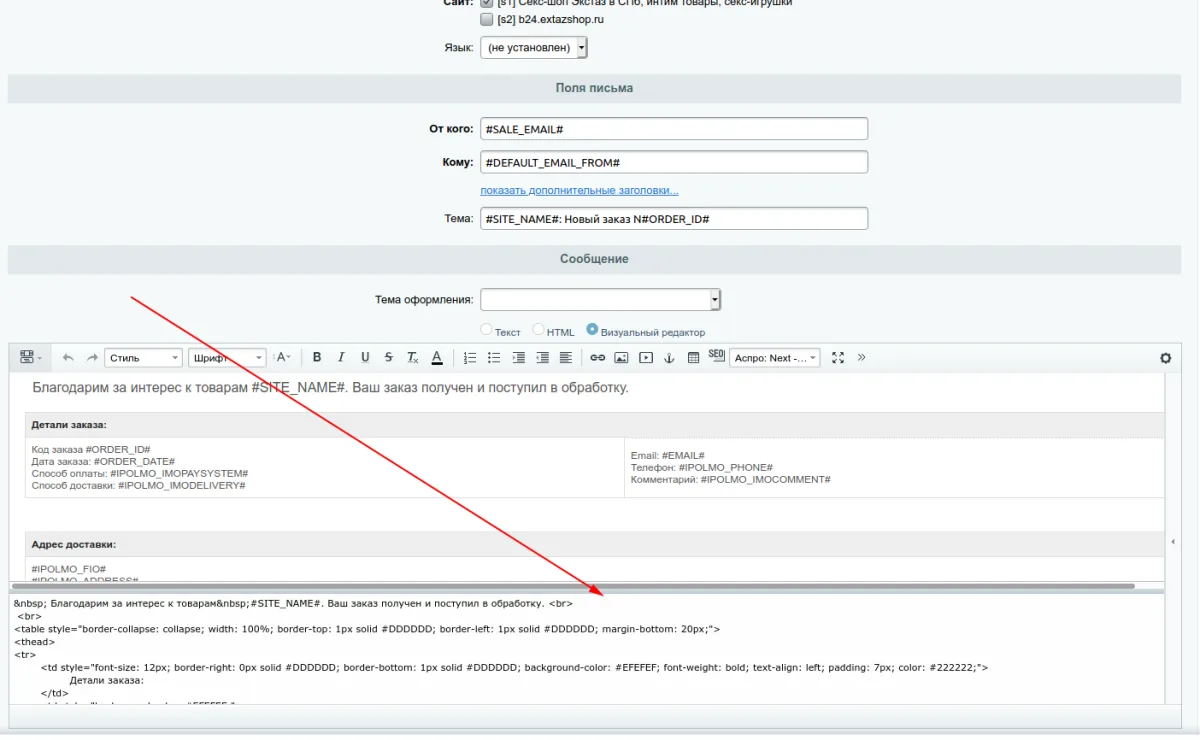Viewport: 1200px width, 740px height.
Task: Open the editor settings gear
Action: (1165, 358)
